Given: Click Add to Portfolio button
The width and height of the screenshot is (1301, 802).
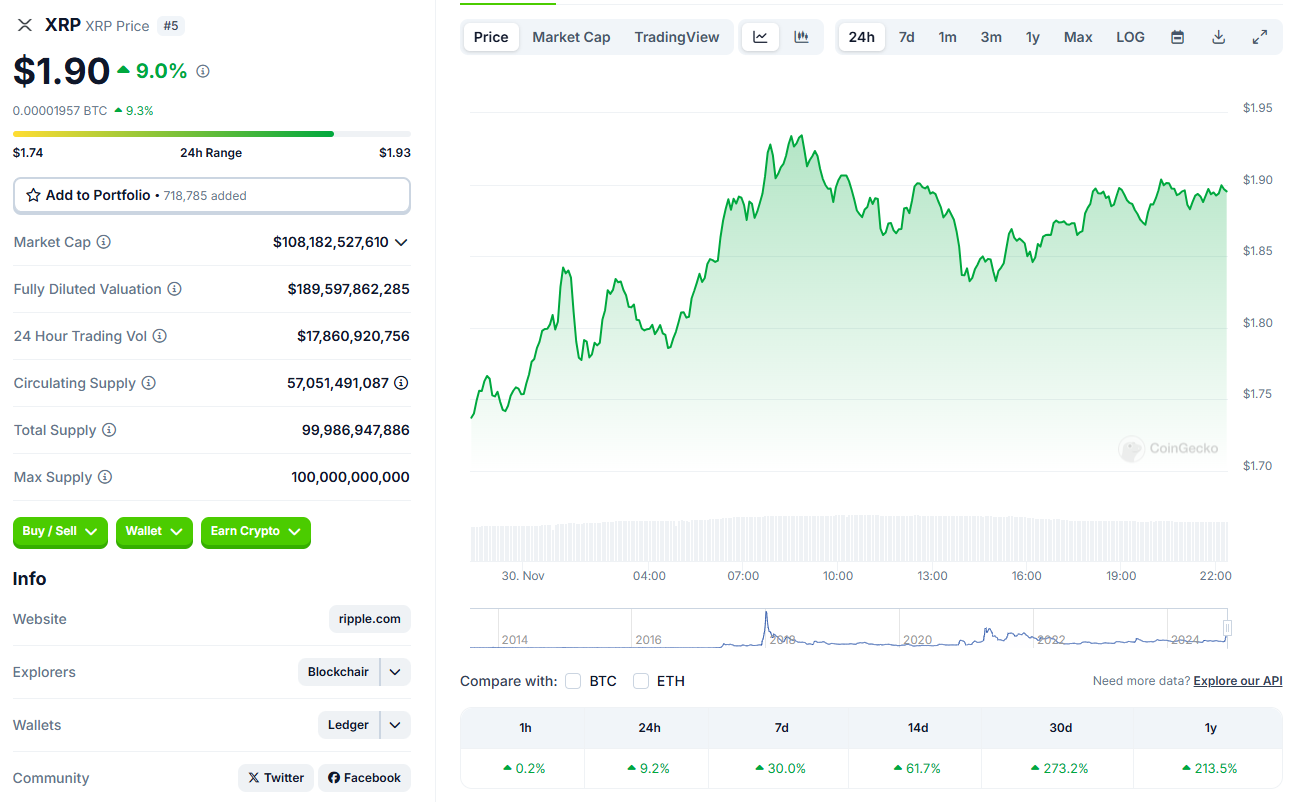Looking at the screenshot, I should [x=212, y=196].
